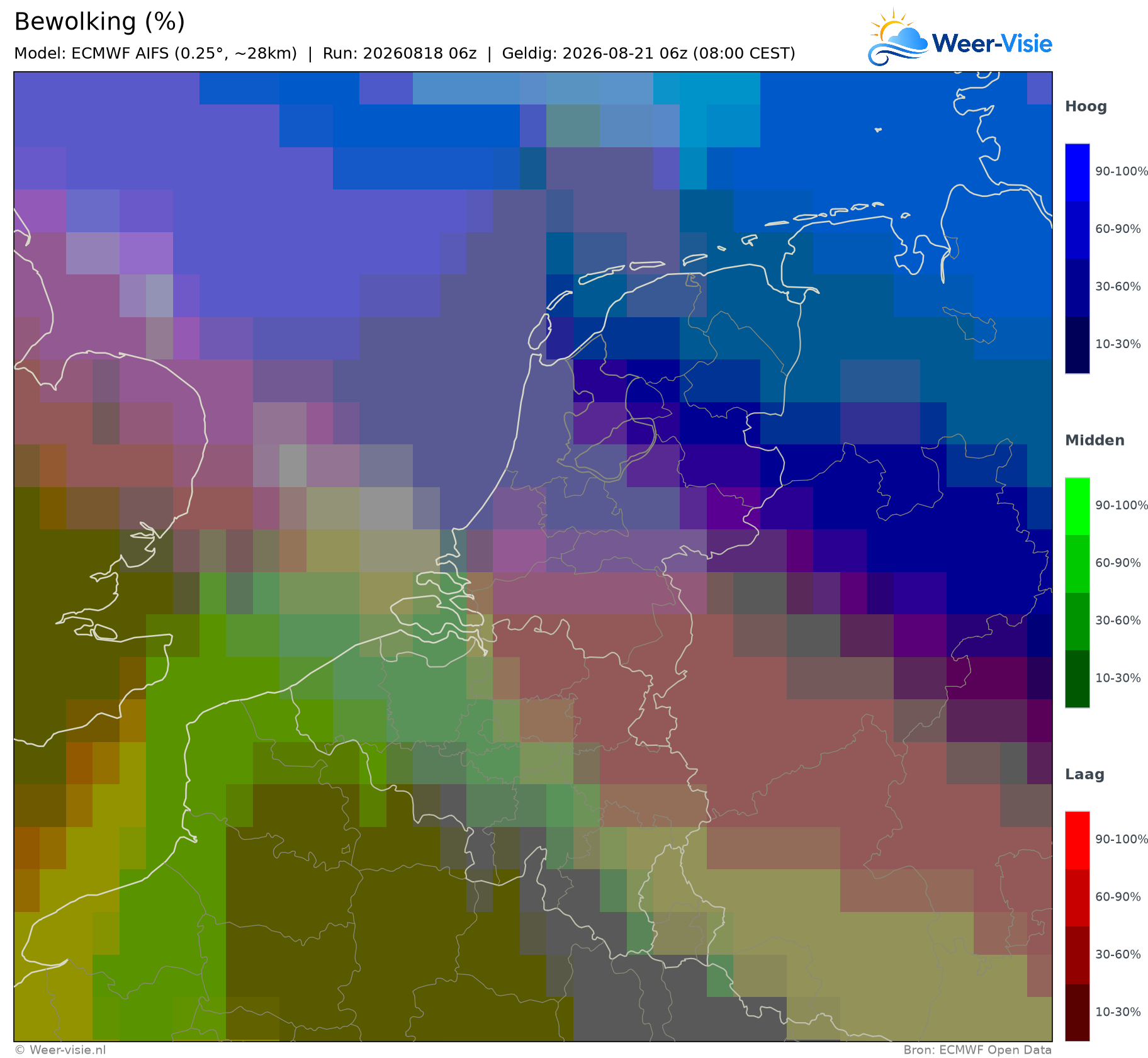Select the Midden 10-30% dark green swatch
This screenshot has height=1058, width=1148.
coord(1077,679)
